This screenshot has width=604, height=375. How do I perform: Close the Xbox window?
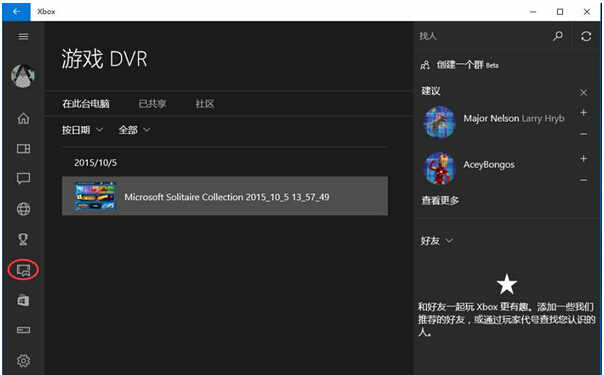tap(587, 12)
